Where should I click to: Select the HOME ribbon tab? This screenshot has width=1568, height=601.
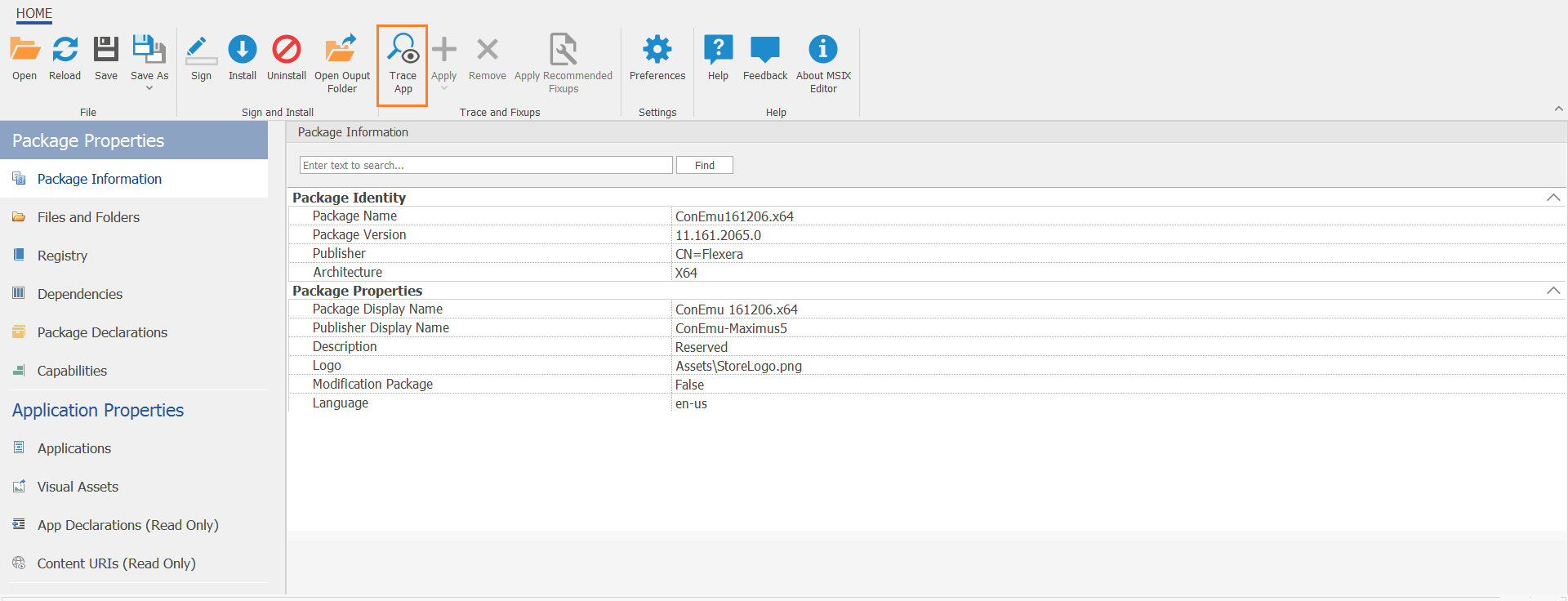click(x=34, y=13)
